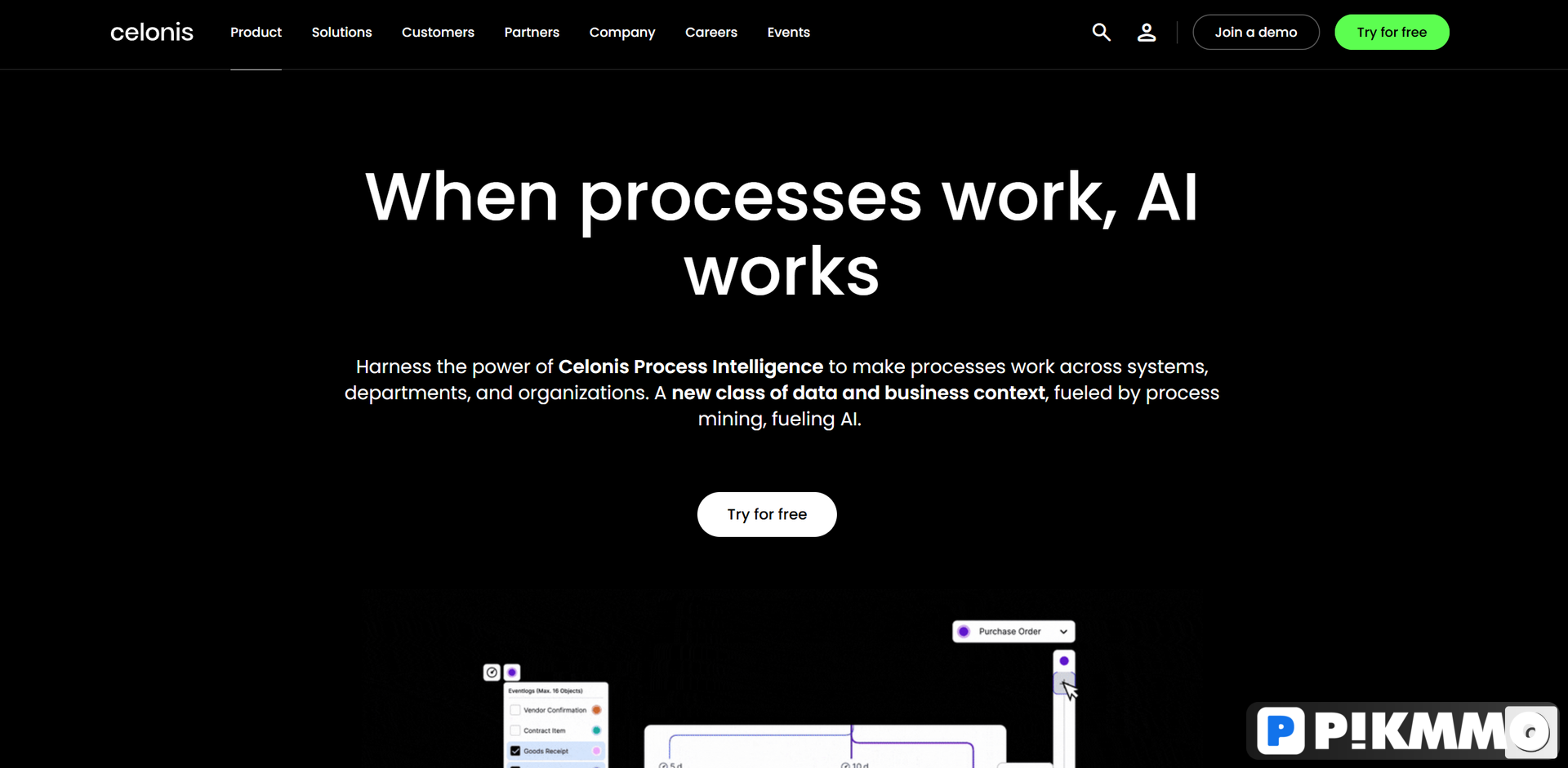The image size is (1568, 768).
Task: Click the orange Vendor Confirmation color dot
Action: [596, 710]
